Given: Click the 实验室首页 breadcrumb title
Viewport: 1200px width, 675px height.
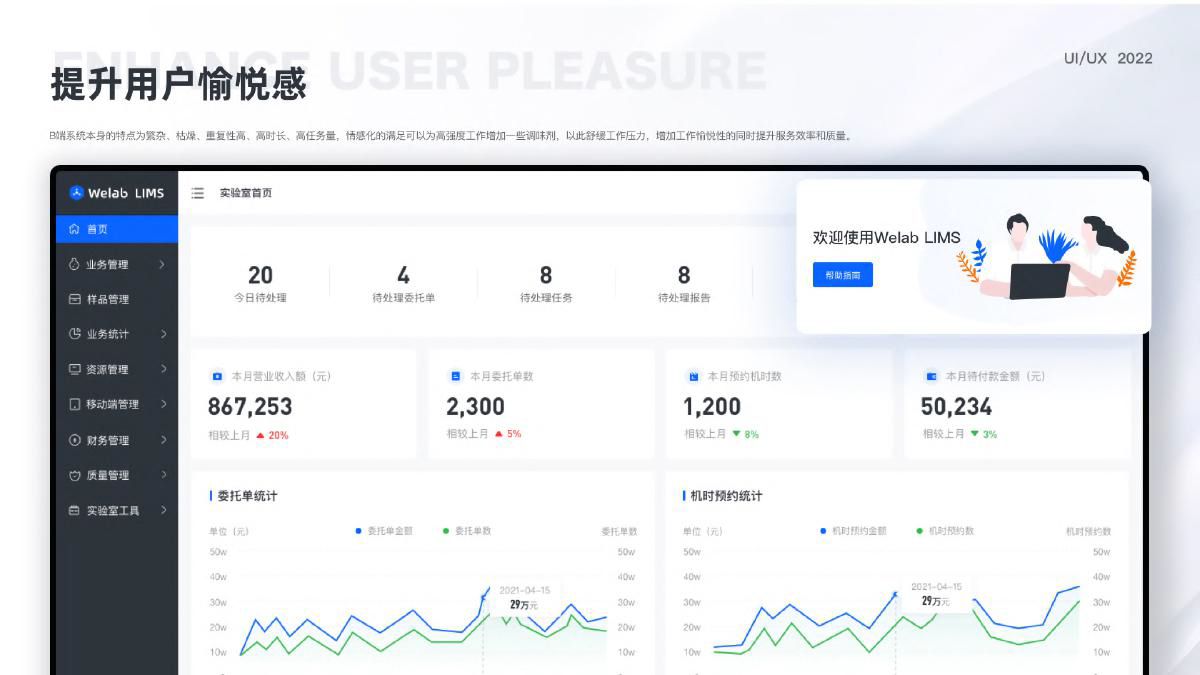Looking at the screenshot, I should [246, 193].
